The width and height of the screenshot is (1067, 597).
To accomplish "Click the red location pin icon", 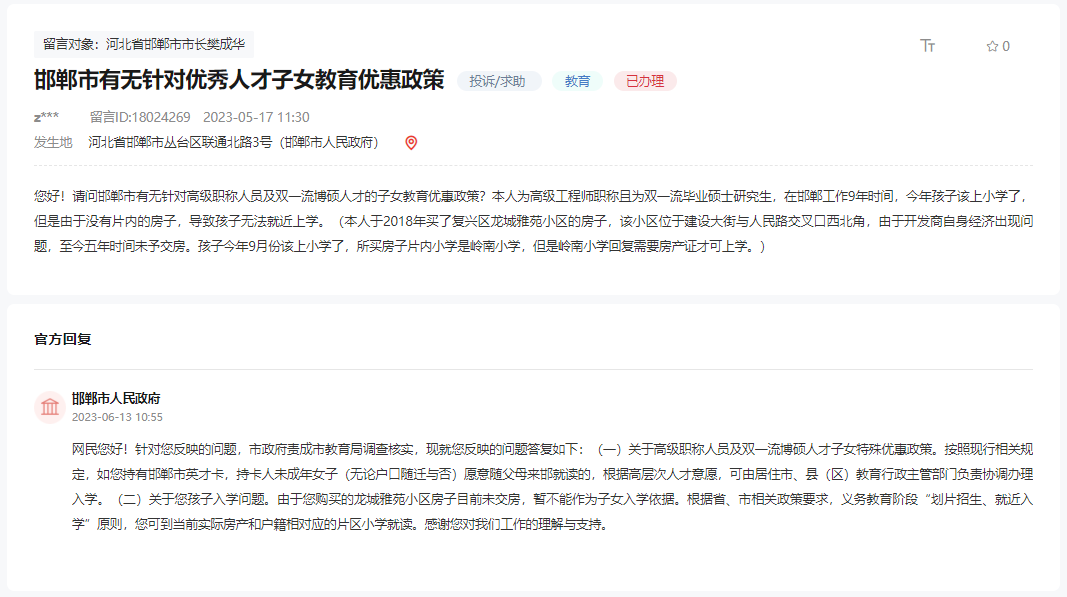I will coord(411,142).
